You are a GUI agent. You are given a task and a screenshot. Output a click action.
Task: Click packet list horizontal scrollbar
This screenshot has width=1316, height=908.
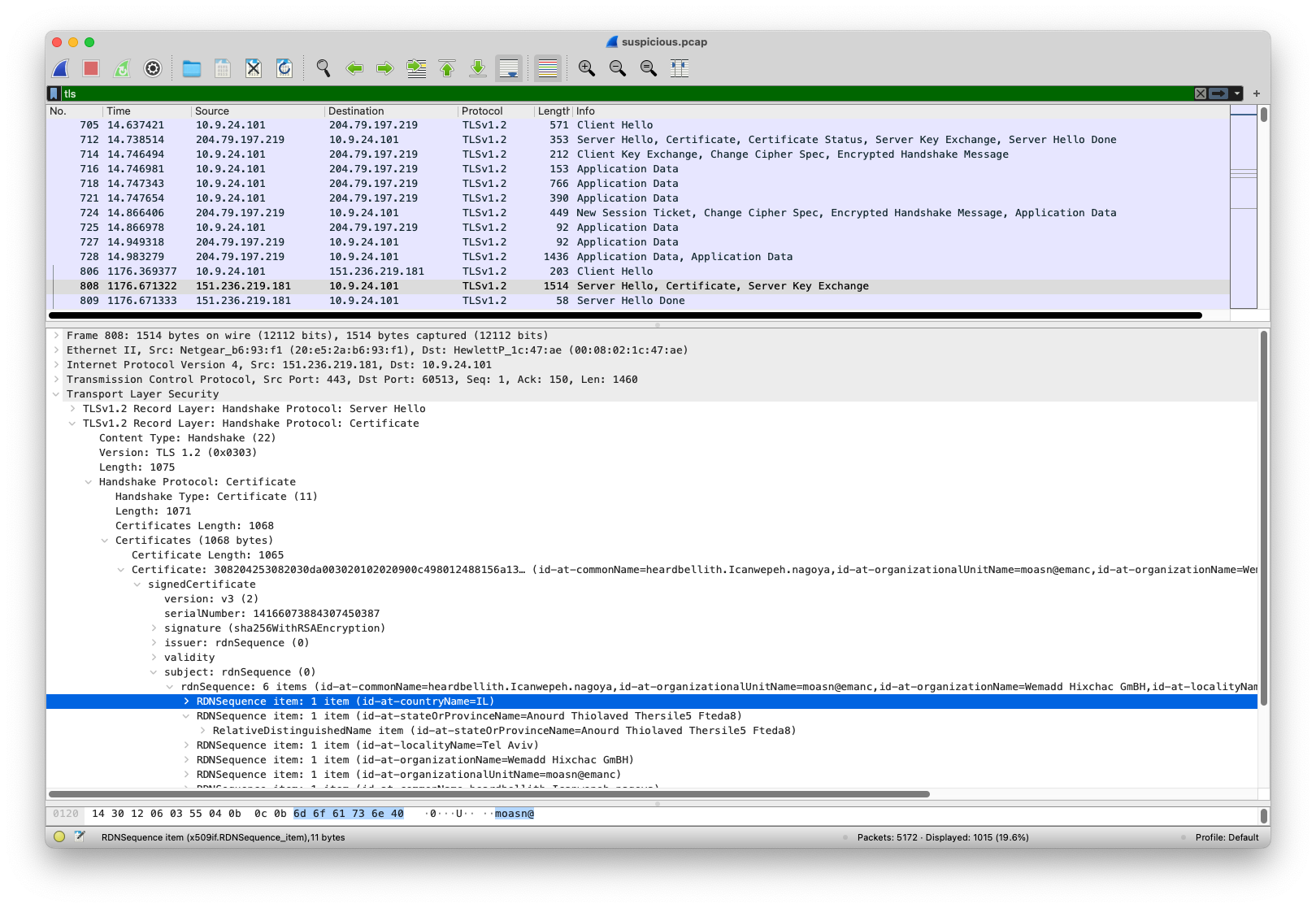[x=625, y=315]
